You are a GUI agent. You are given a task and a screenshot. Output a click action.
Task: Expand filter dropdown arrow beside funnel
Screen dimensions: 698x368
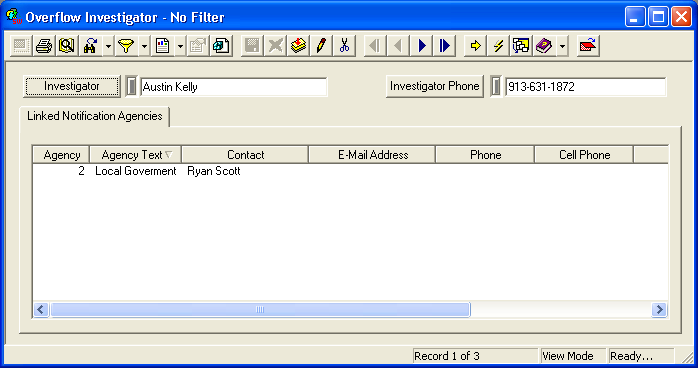[x=144, y=45]
